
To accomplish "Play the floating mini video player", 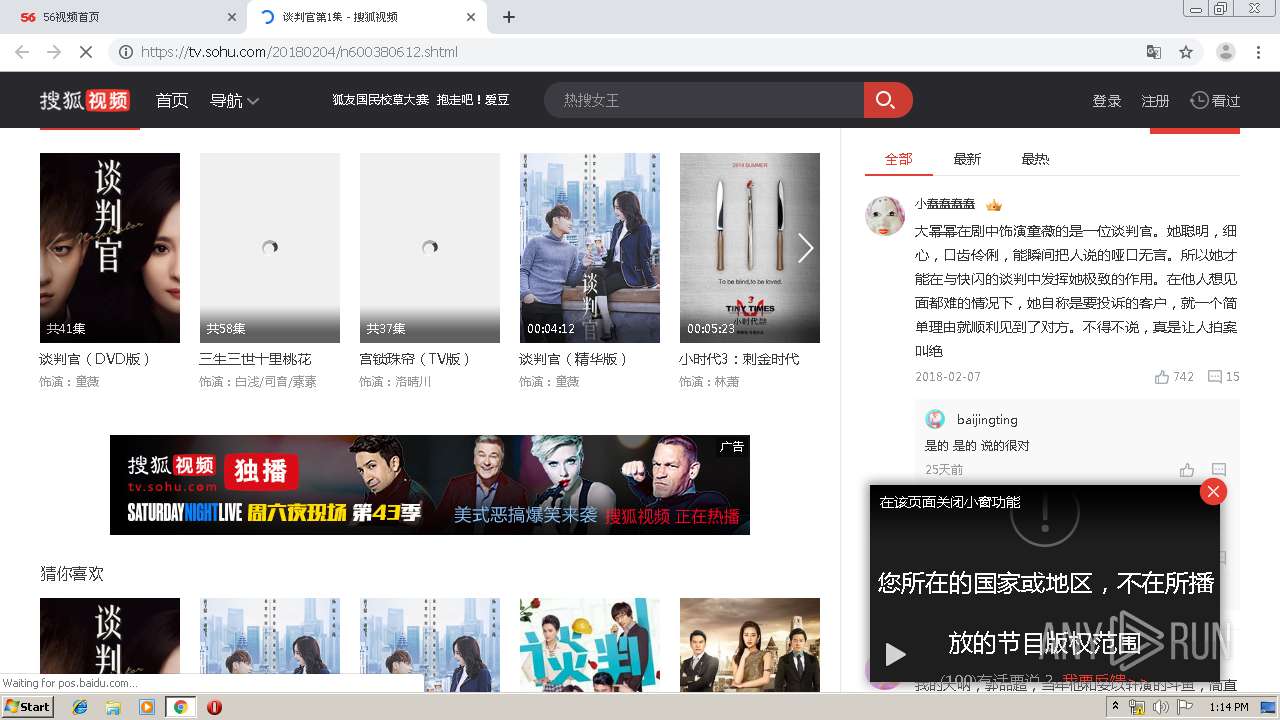I will coord(895,654).
